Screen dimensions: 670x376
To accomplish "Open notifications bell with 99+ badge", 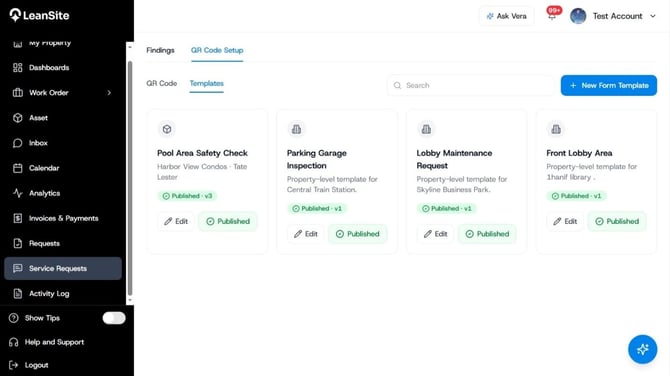I will pyautogui.click(x=553, y=14).
